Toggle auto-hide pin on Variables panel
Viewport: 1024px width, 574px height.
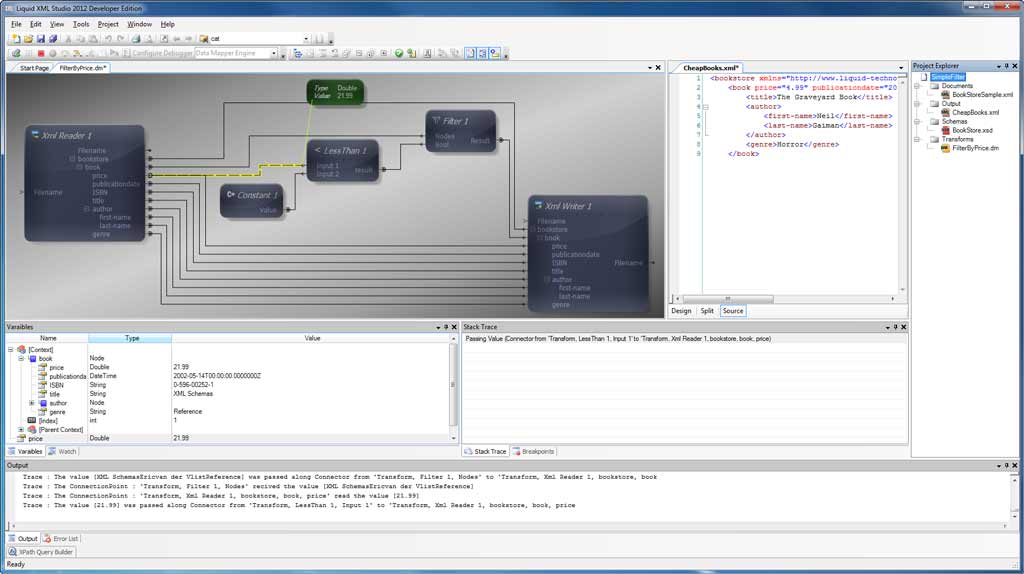[x=446, y=327]
